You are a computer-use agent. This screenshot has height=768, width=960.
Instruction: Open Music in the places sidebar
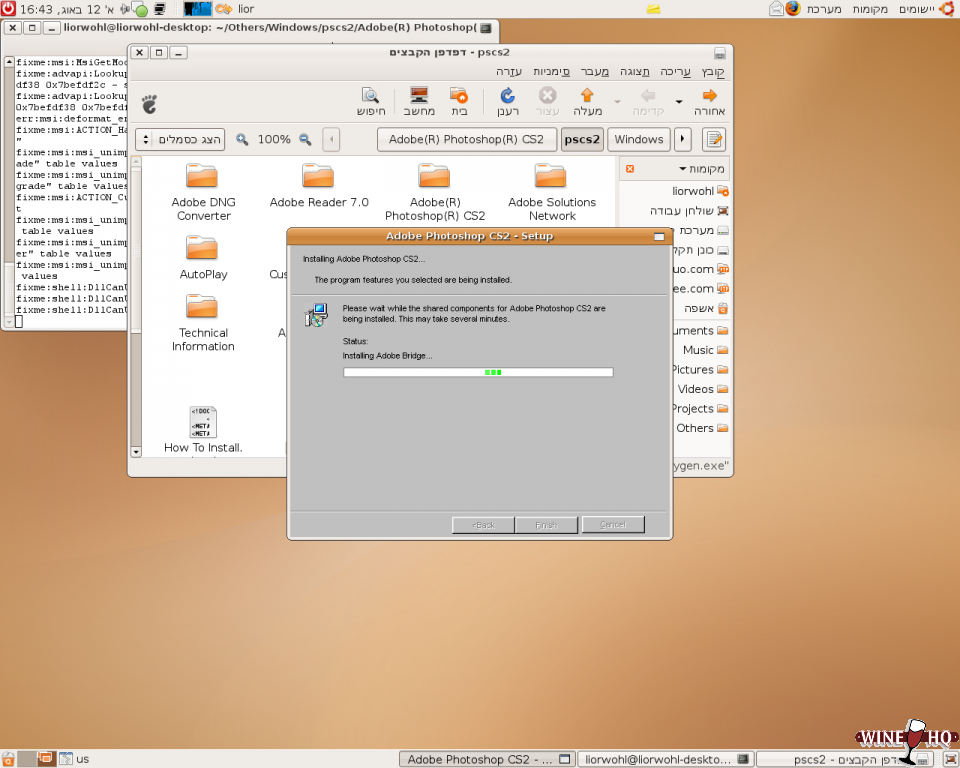click(x=705, y=350)
